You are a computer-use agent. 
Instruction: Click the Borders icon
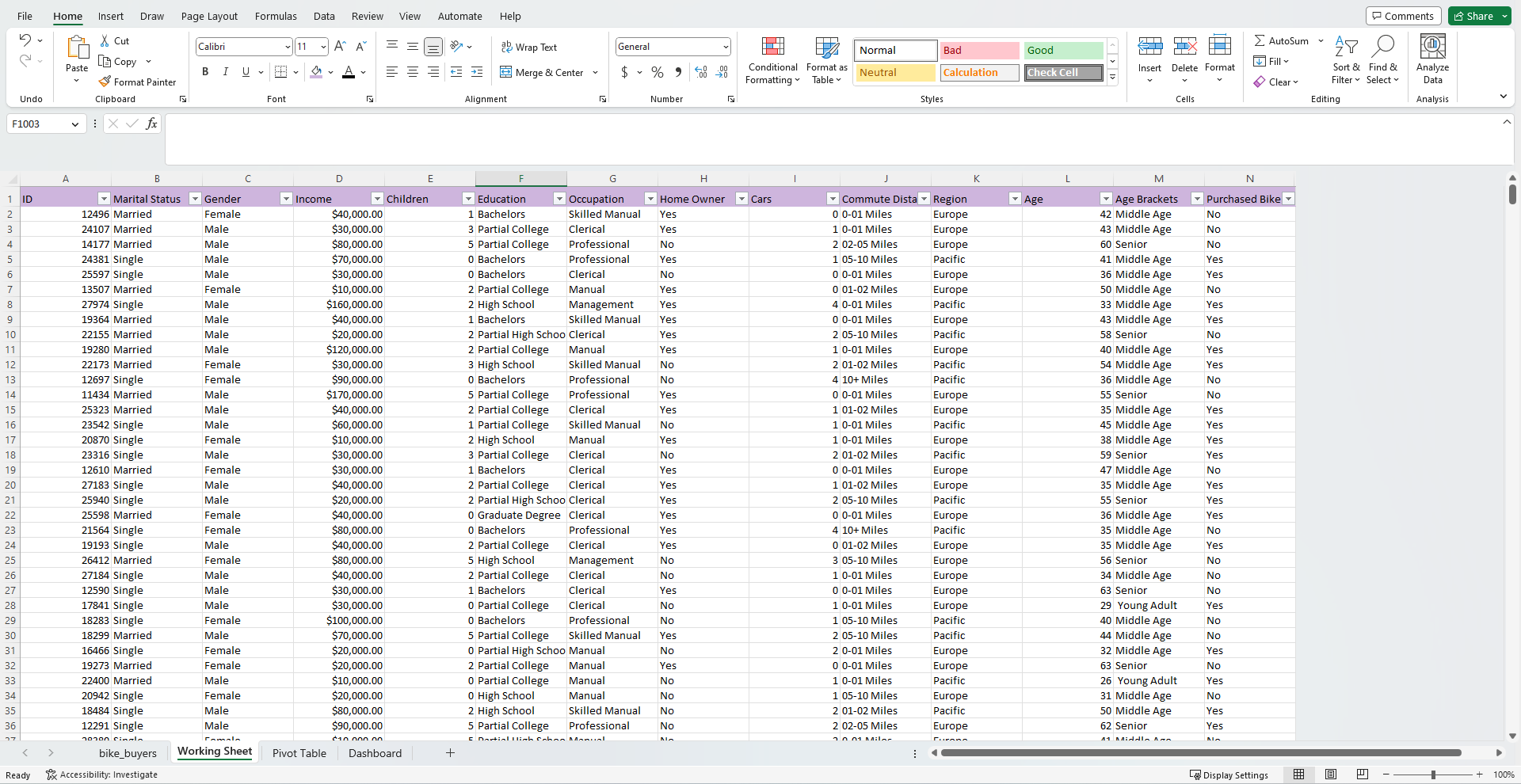280,72
